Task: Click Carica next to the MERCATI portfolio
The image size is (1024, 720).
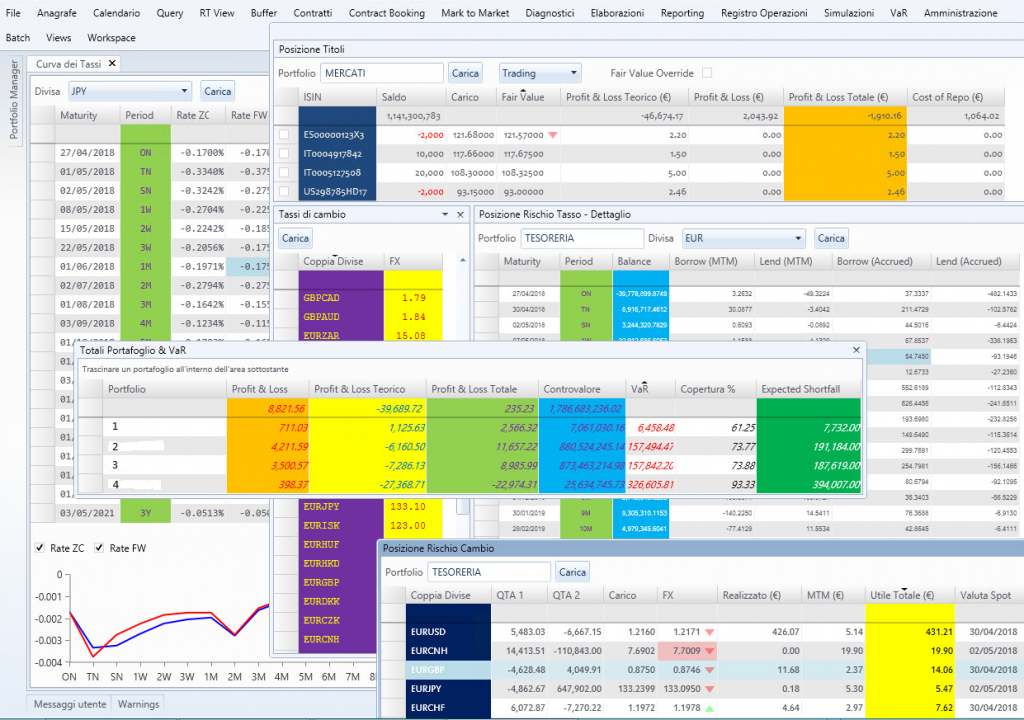Action: click(x=465, y=72)
